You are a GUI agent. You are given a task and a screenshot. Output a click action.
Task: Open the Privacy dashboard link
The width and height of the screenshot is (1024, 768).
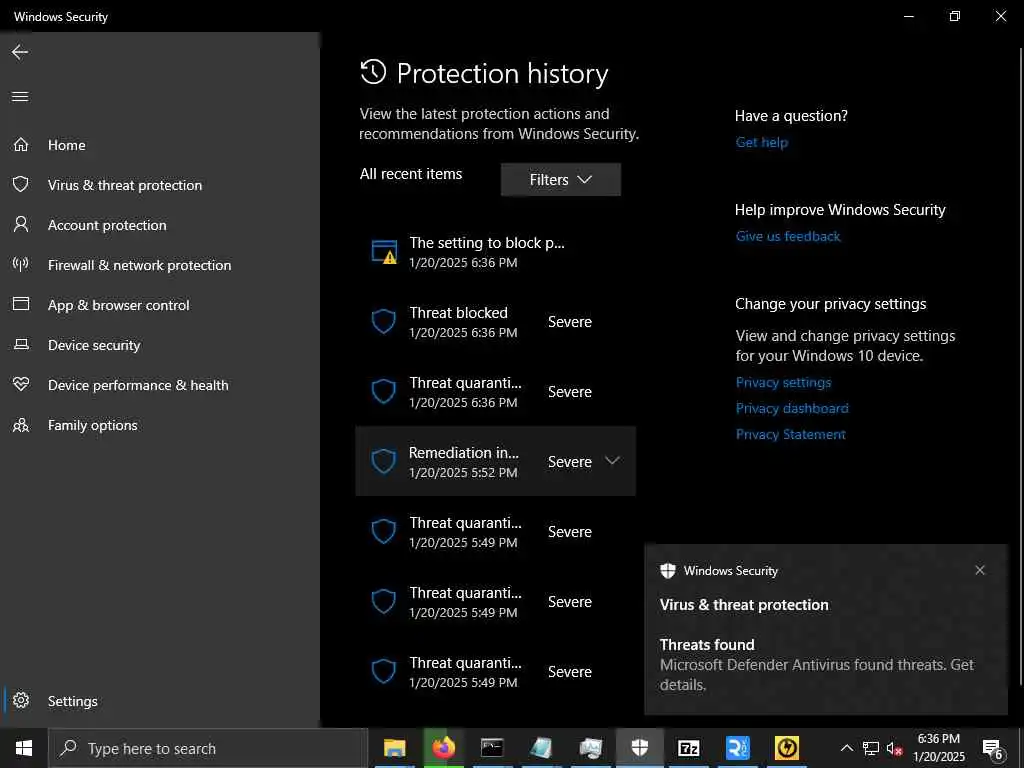(x=792, y=408)
